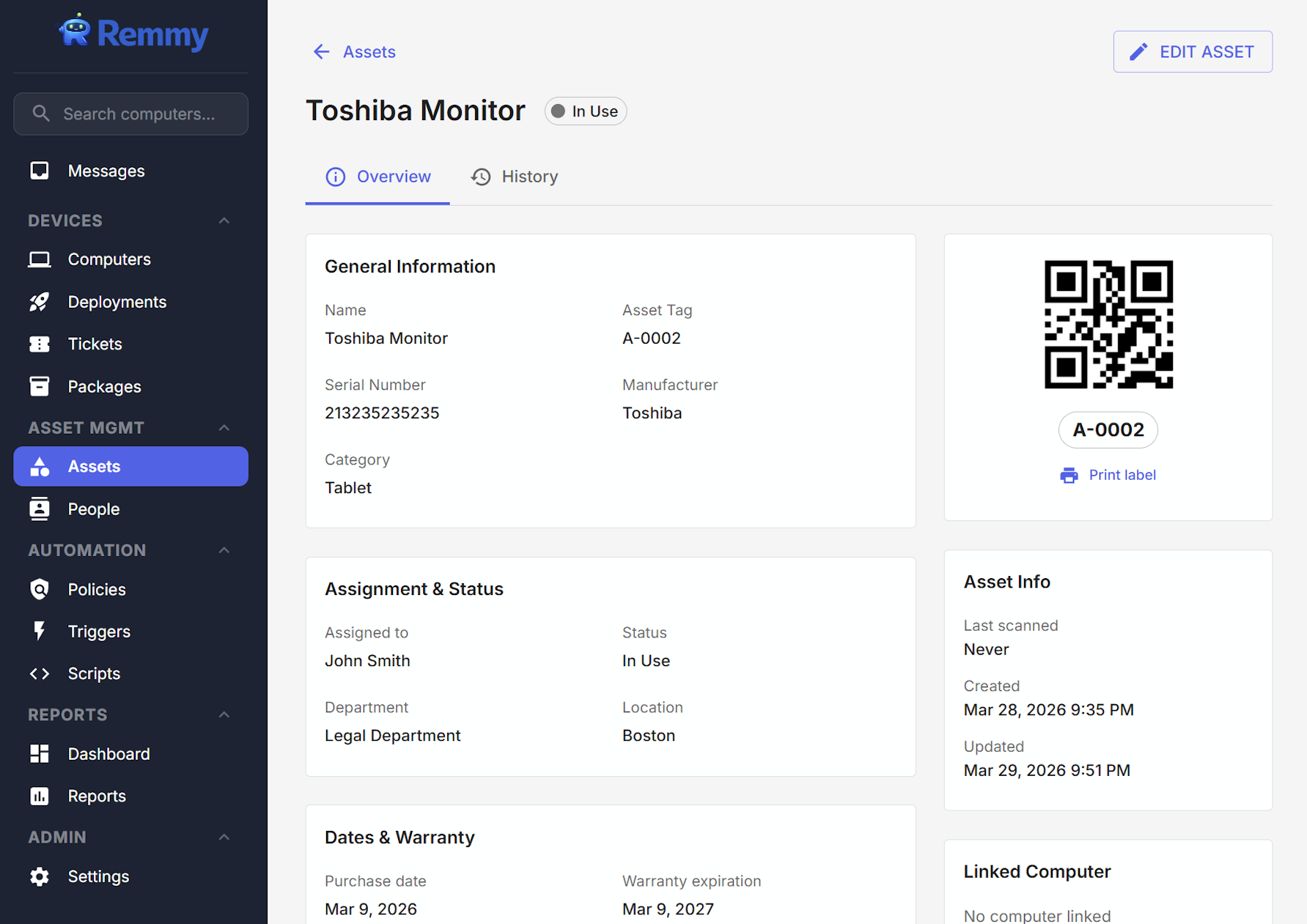Open the People page

pos(93,509)
